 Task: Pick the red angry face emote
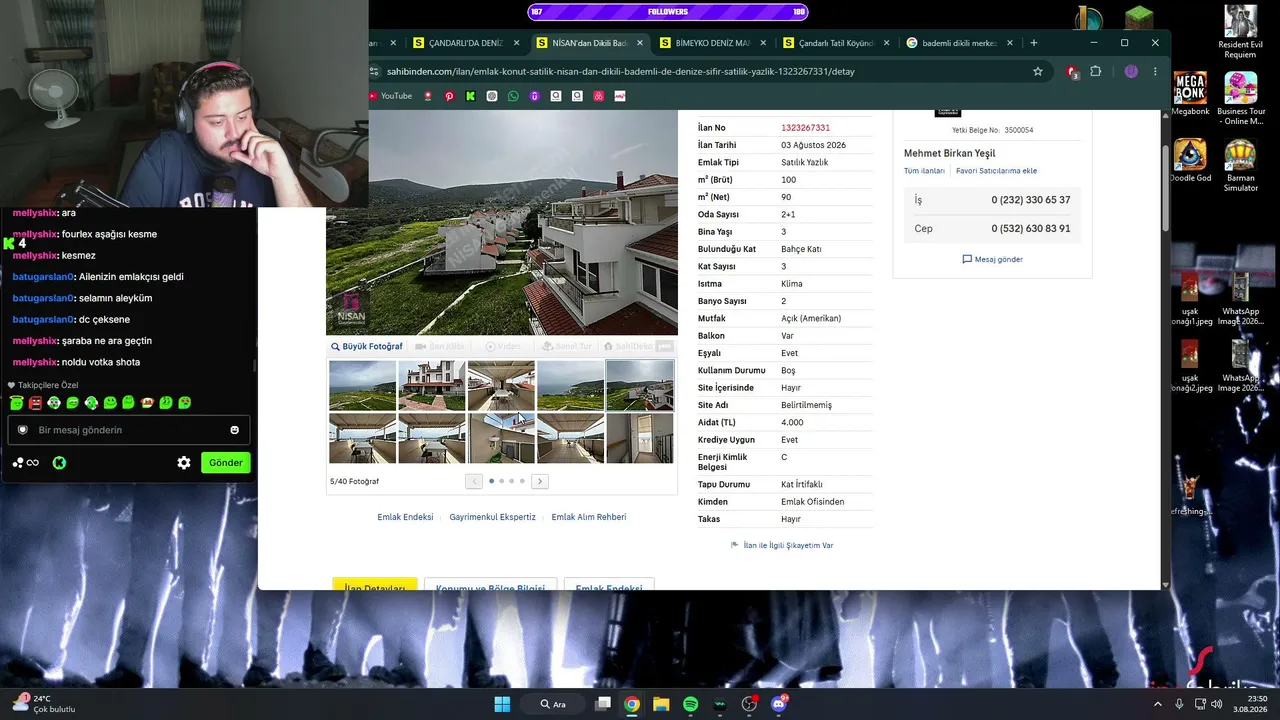point(35,403)
